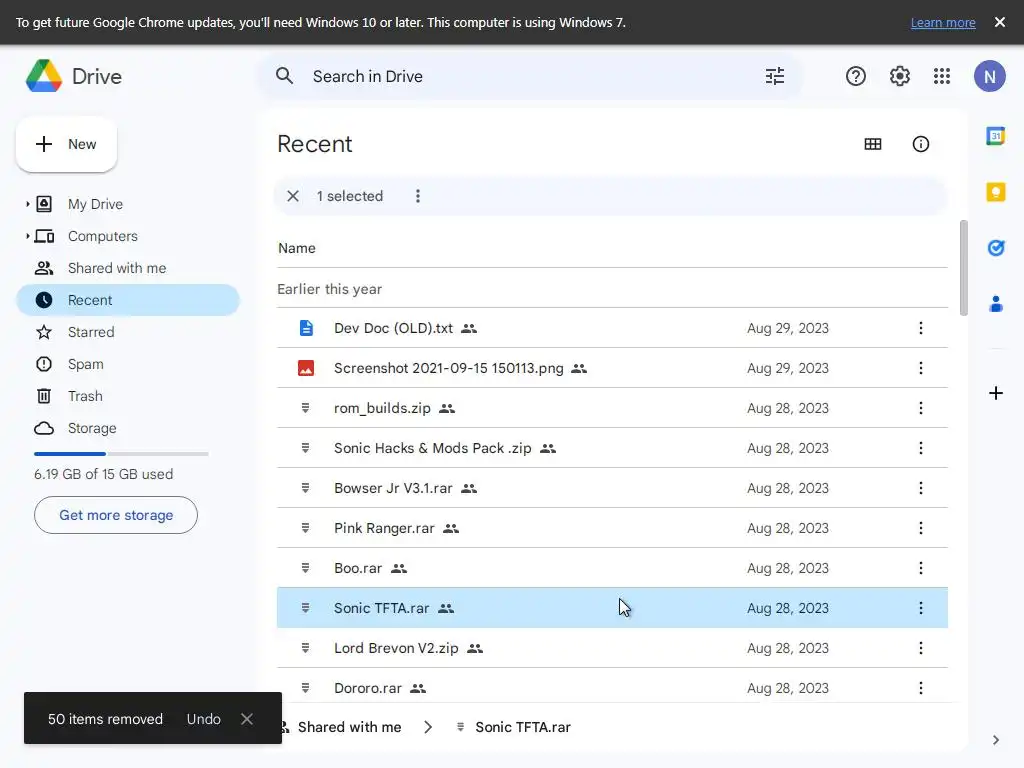This screenshot has height=768, width=1024.
Task: Open more actions for selected item
Action: click(x=417, y=196)
